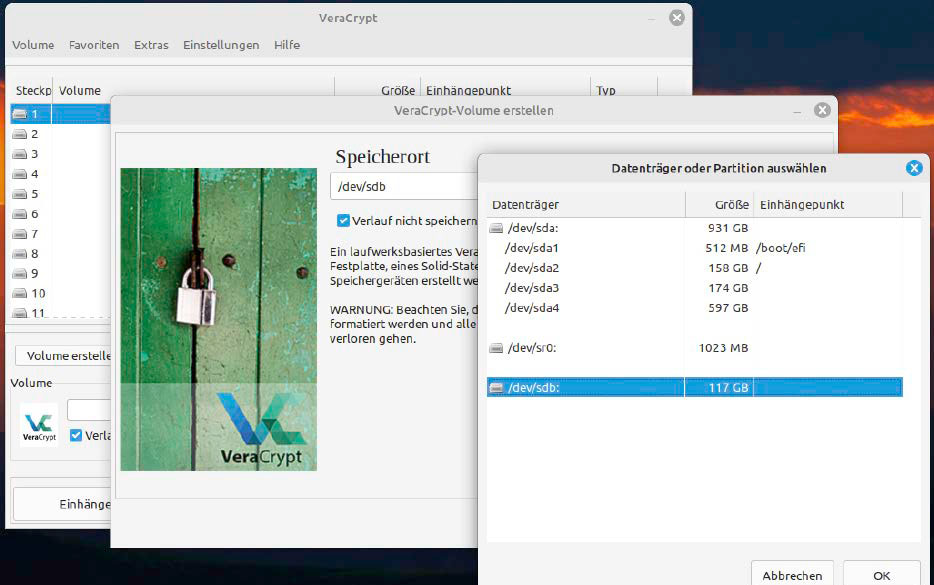Viewport: 934px width, 585px height.
Task: Open the Volume menu
Action: click(33, 45)
